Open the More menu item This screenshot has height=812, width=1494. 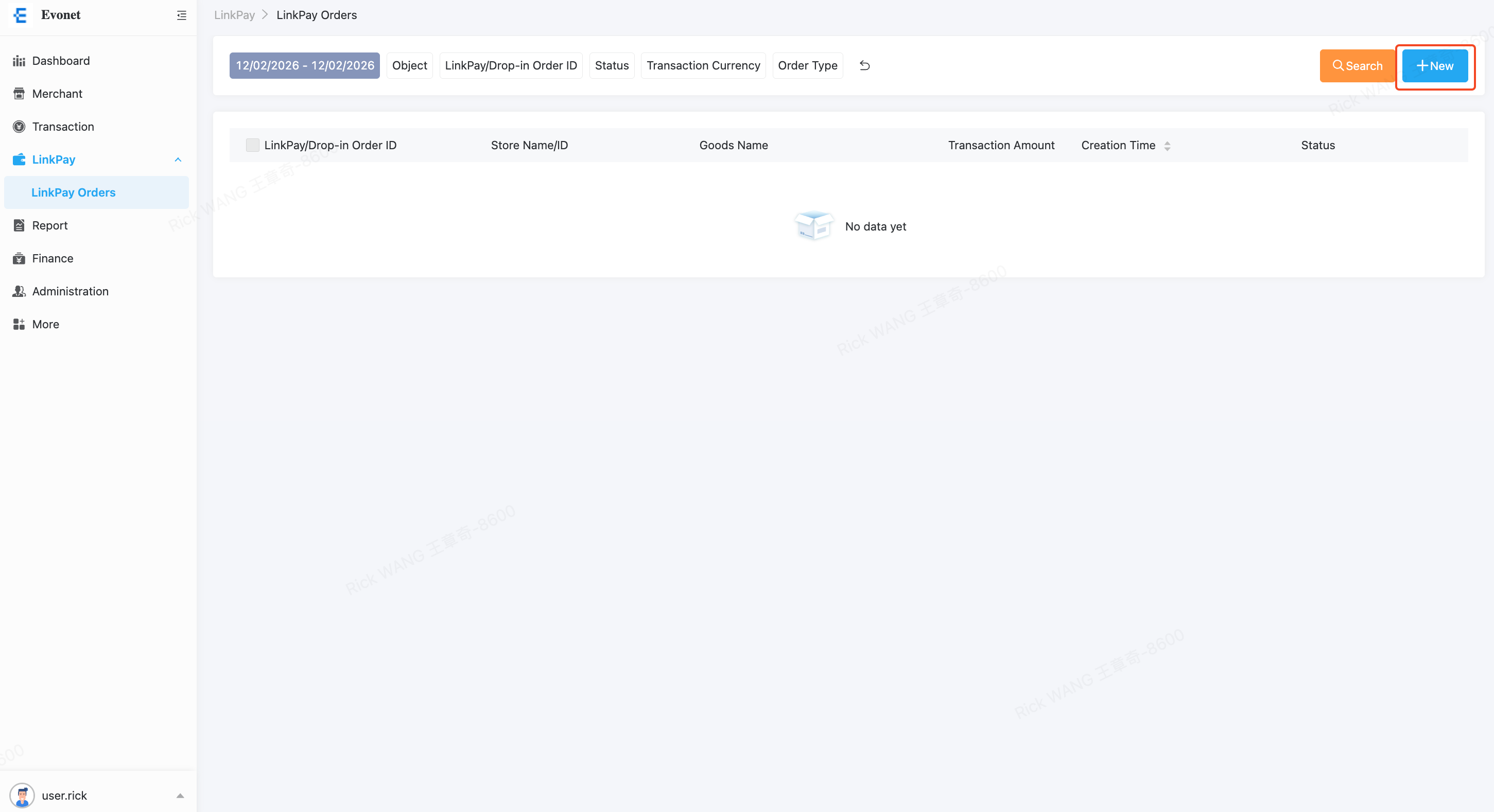pos(45,325)
